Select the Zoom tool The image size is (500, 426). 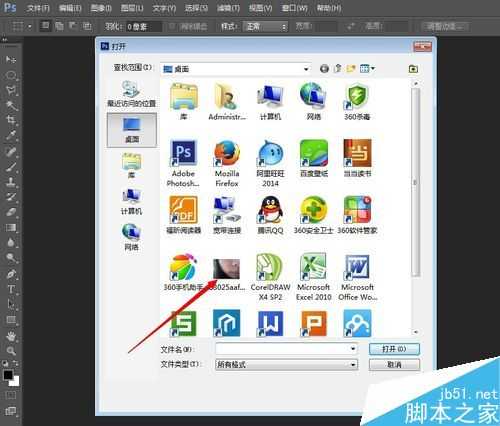click(11, 351)
